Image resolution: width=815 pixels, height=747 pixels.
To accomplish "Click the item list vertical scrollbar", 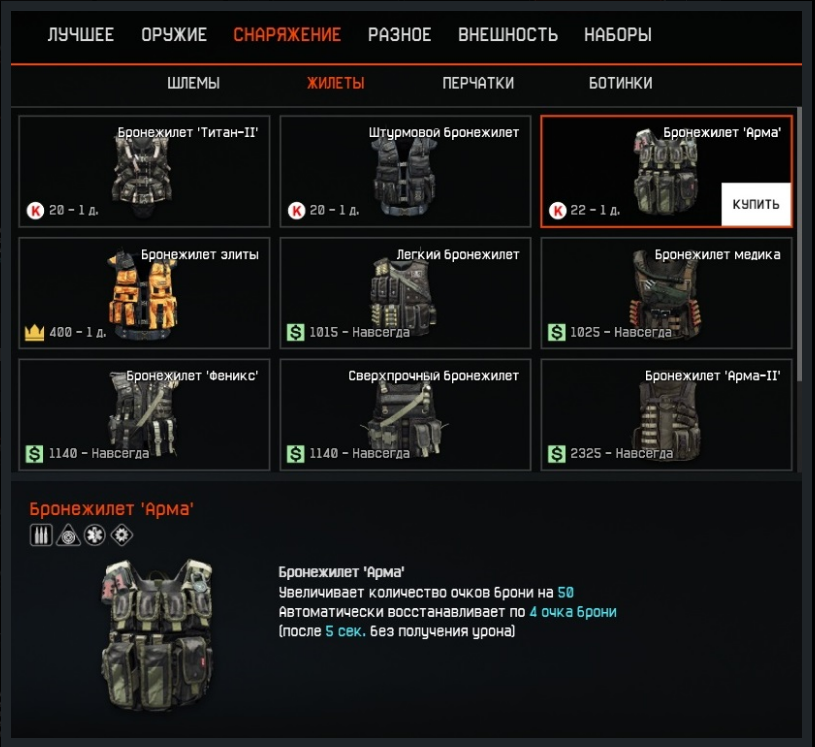I will pos(799,244).
